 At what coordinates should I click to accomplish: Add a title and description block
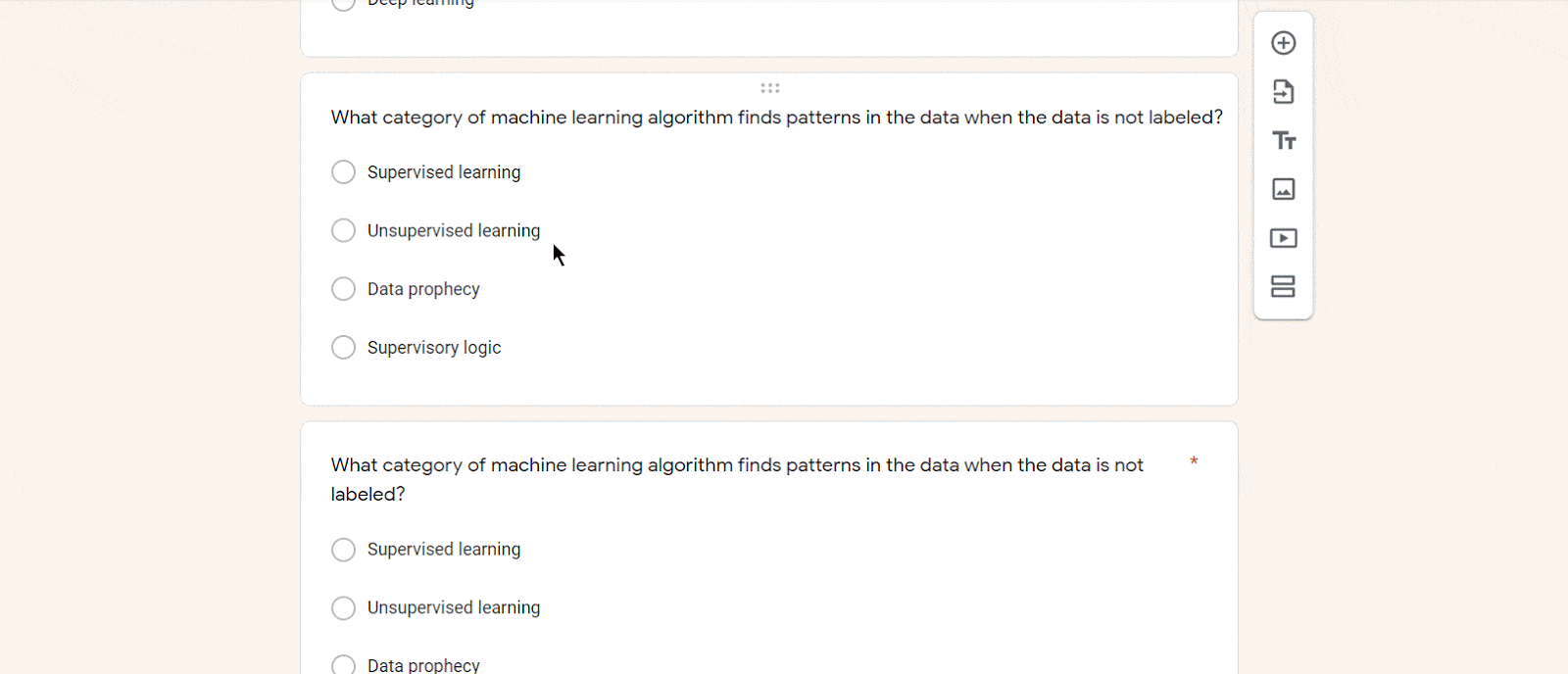(x=1284, y=141)
